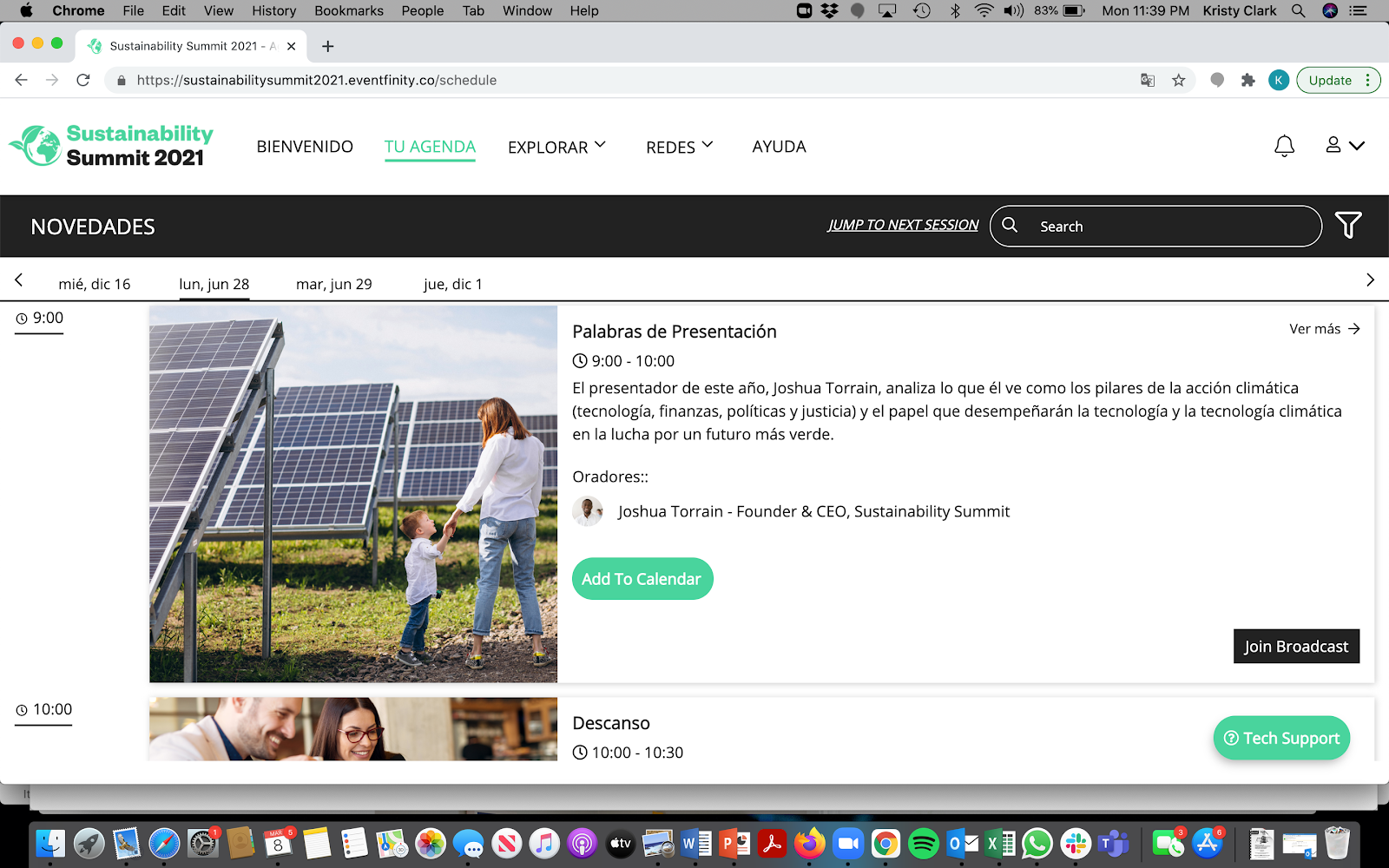The height and width of the screenshot is (868, 1389).
Task: Expand the REDES dropdown menu
Action: pyautogui.click(x=679, y=147)
